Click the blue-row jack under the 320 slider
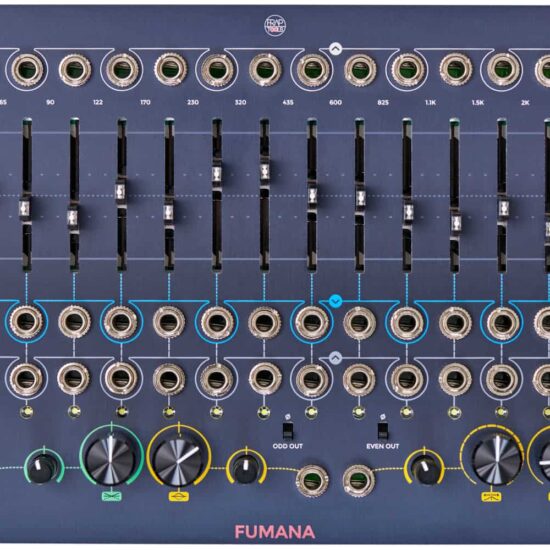The width and height of the screenshot is (550, 550). pos(264,322)
